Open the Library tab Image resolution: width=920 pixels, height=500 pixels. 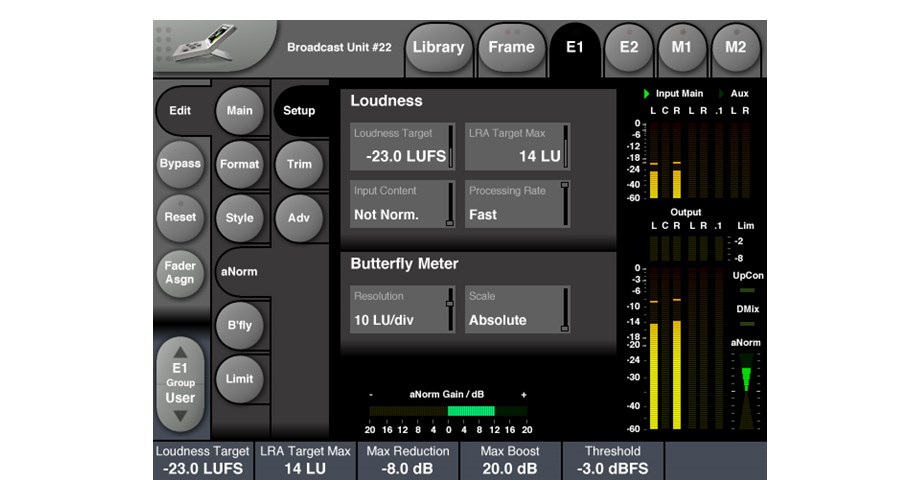438,48
